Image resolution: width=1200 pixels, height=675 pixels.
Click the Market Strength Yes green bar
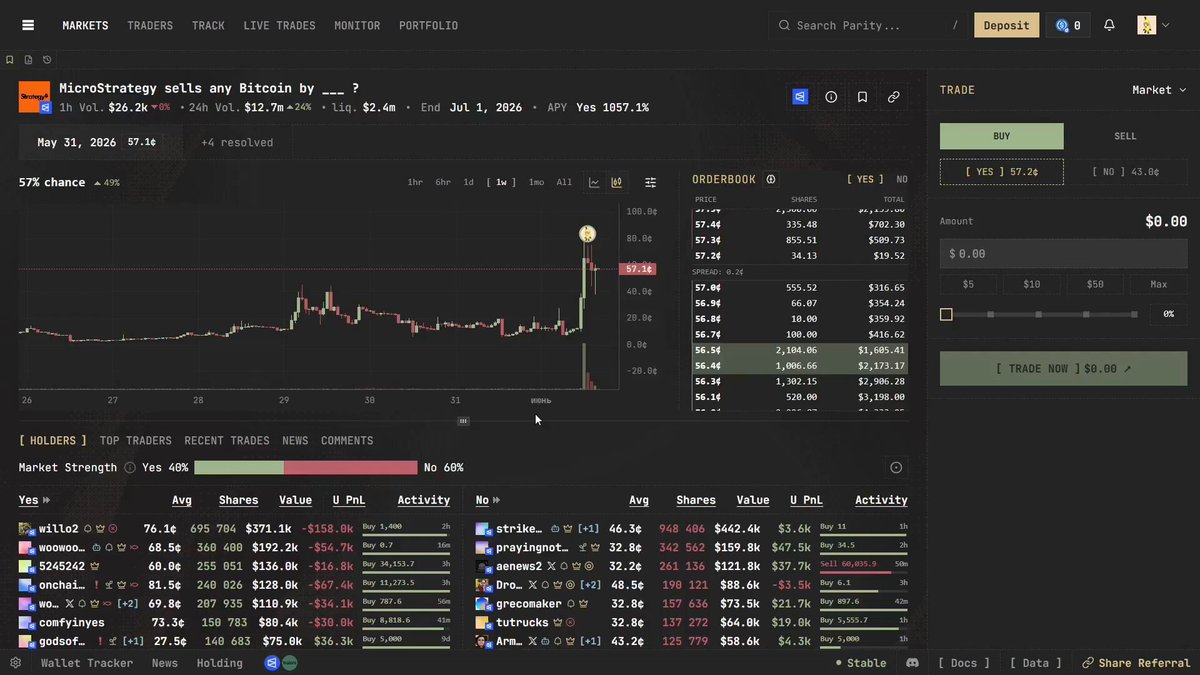[x=239, y=467]
